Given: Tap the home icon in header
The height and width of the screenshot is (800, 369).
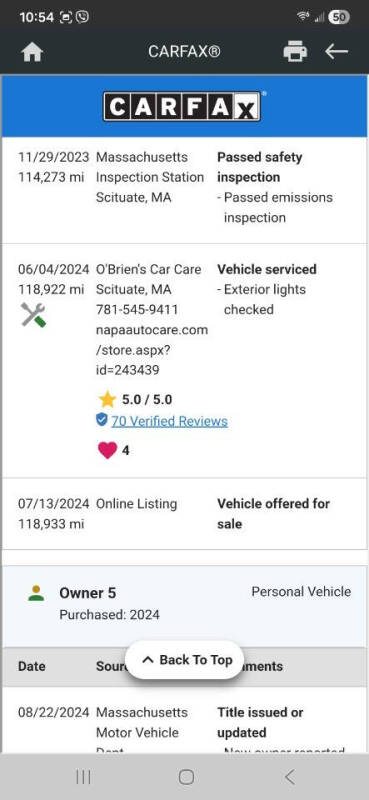Looking at the screenshot, I should [x=32, y=52].
